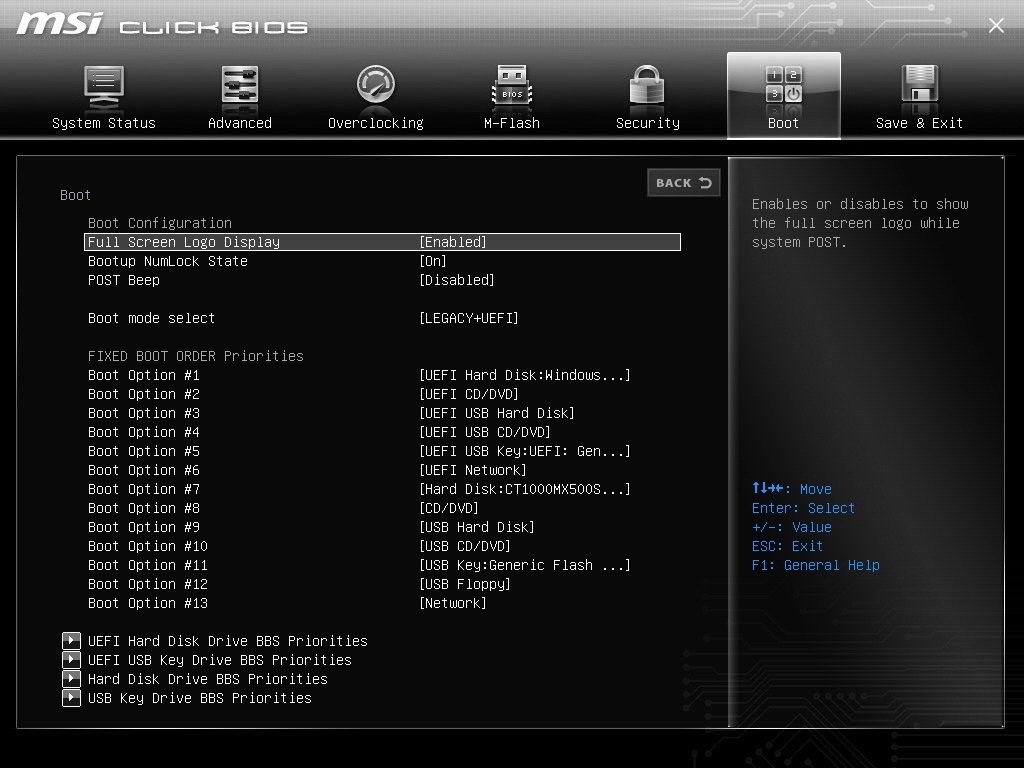Switch to the Save & Exit tab label
This screenshot has width=1024, height=768.
(x=920, y=123)
